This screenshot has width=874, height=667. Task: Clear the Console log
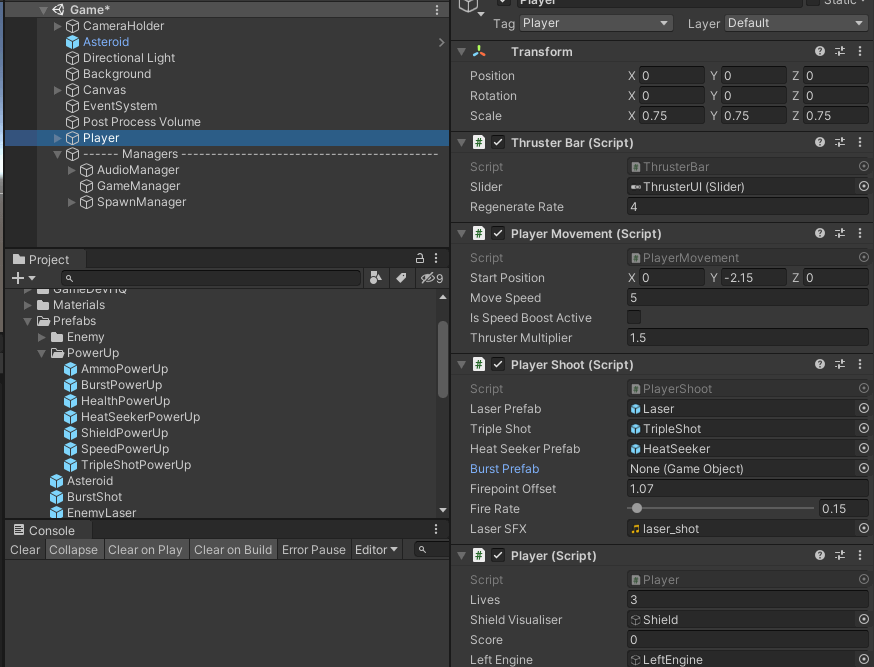25,549
